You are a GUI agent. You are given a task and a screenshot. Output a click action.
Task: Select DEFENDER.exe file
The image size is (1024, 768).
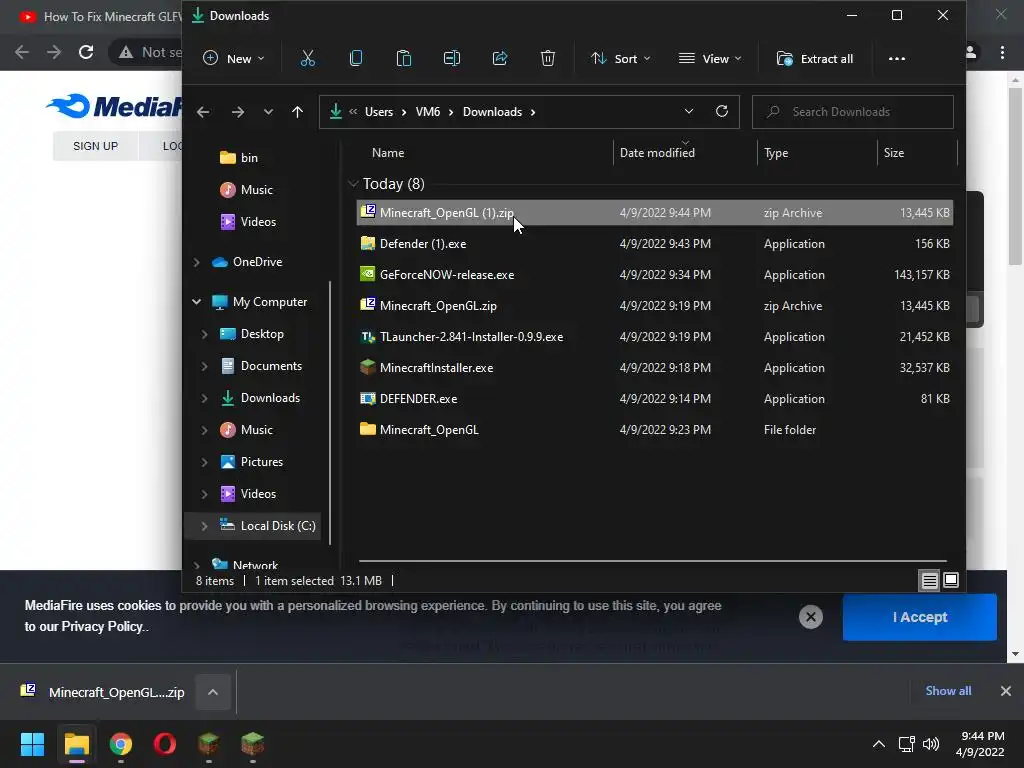(x=654, y=399)
